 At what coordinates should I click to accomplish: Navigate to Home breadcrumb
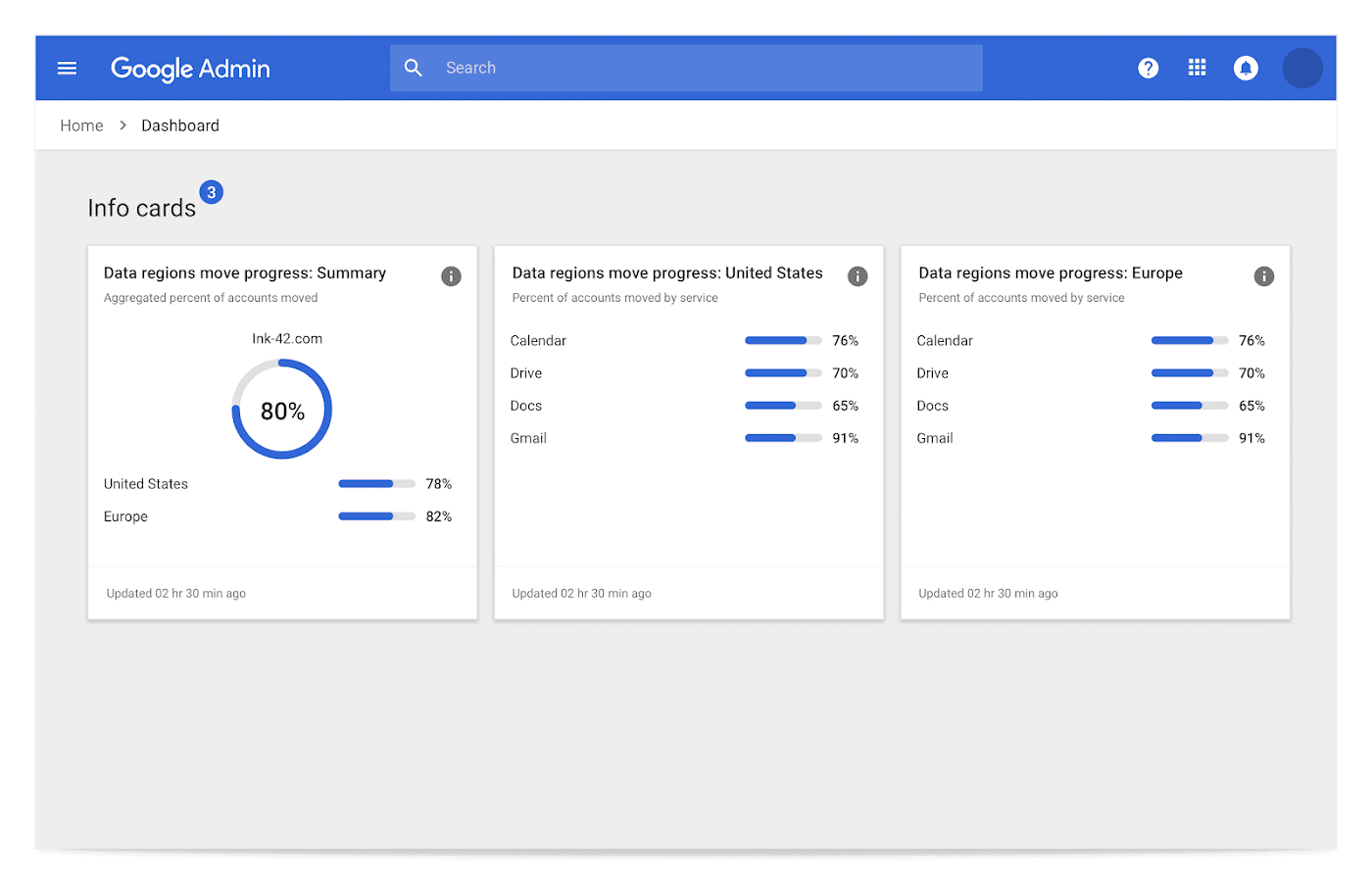[x=81, y=125]
